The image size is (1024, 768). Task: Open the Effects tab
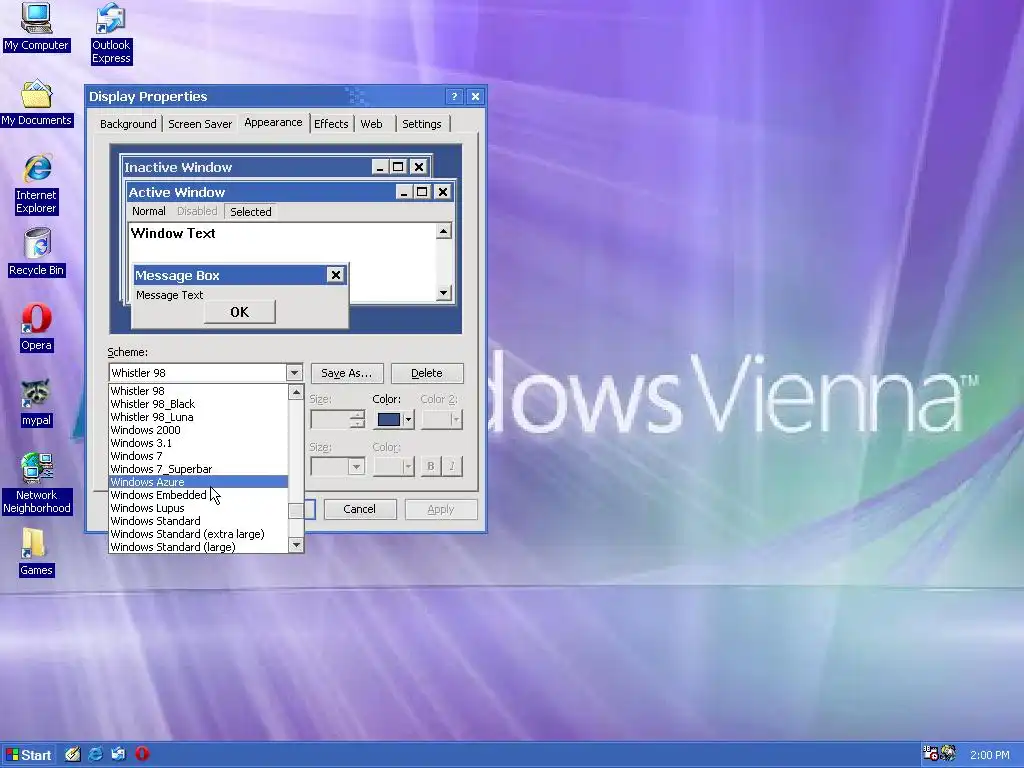pos(331,124)
